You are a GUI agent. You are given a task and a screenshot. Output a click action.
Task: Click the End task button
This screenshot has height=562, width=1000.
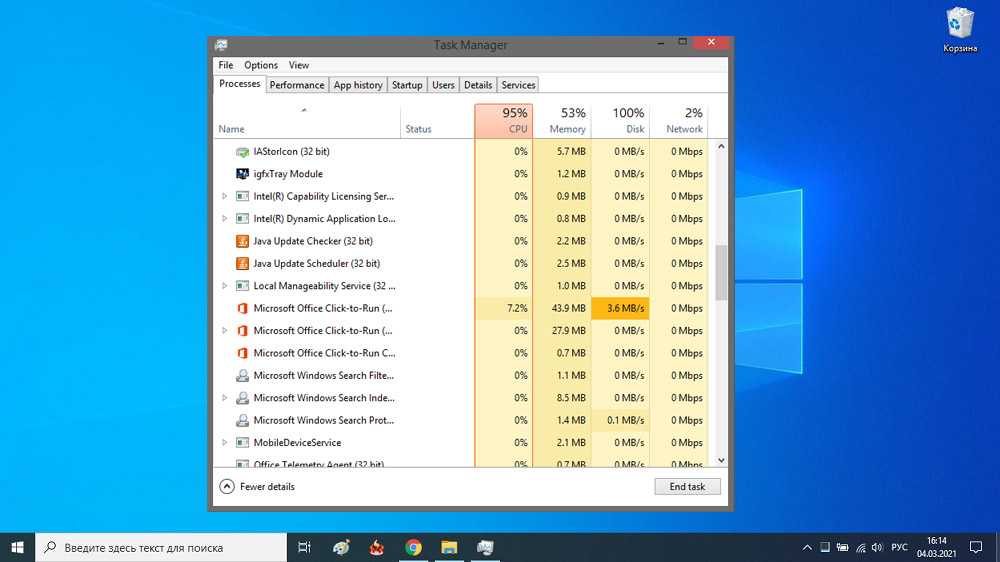pyautogui.click(x=687, y=487)
